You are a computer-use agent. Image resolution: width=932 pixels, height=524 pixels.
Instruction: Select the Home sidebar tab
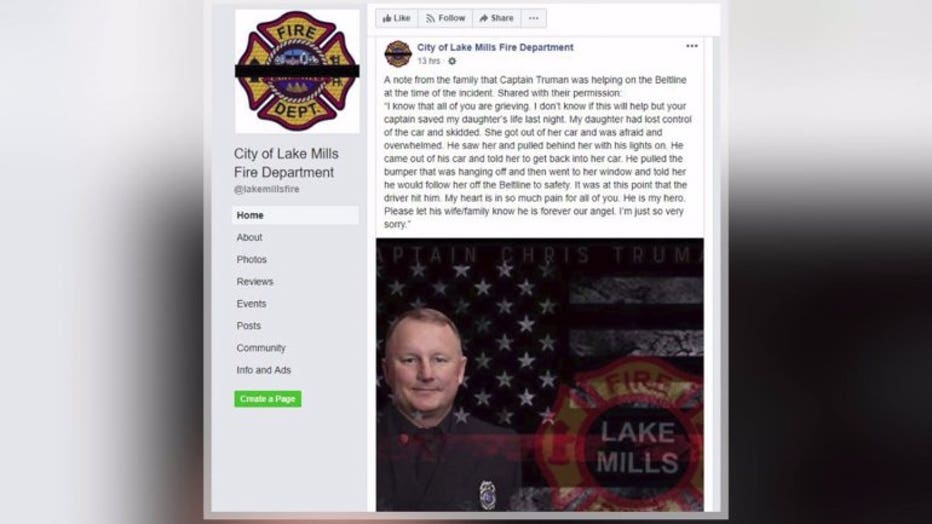coord(295,215)
